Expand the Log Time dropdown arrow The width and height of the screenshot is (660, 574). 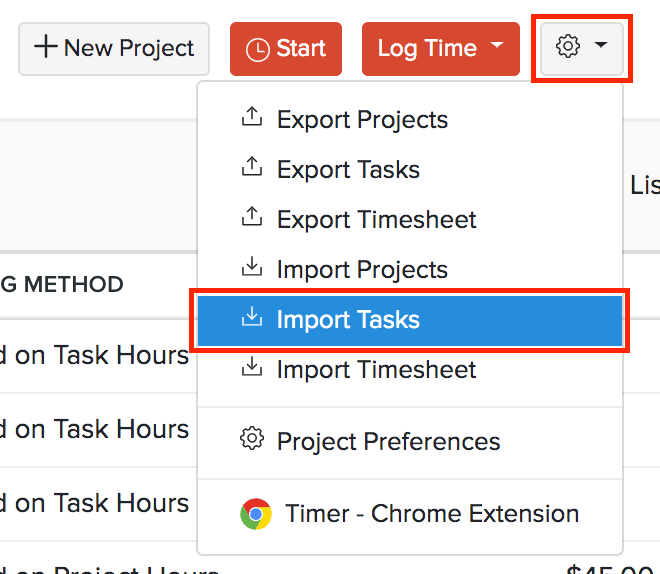tap(497, 48)
